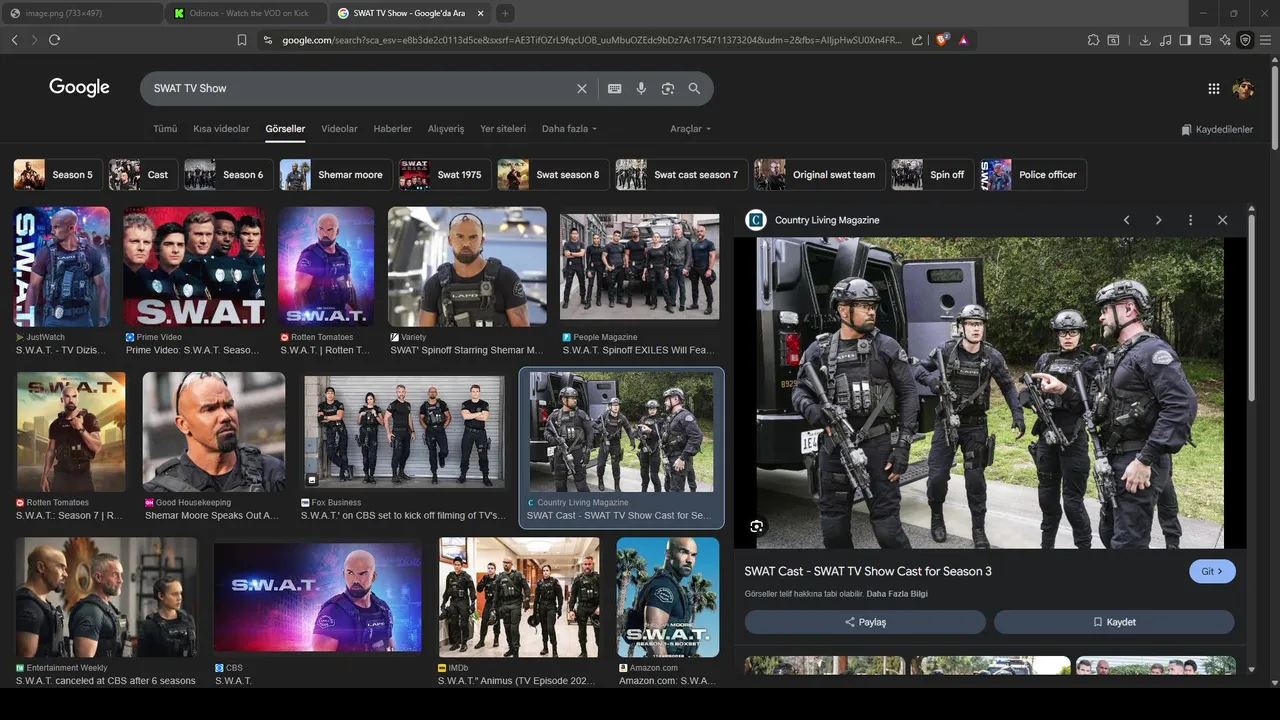Open site settings icon left of URL
This screenshot has height=720, width=1280.
pyautogui.click(x=267, y=40)
